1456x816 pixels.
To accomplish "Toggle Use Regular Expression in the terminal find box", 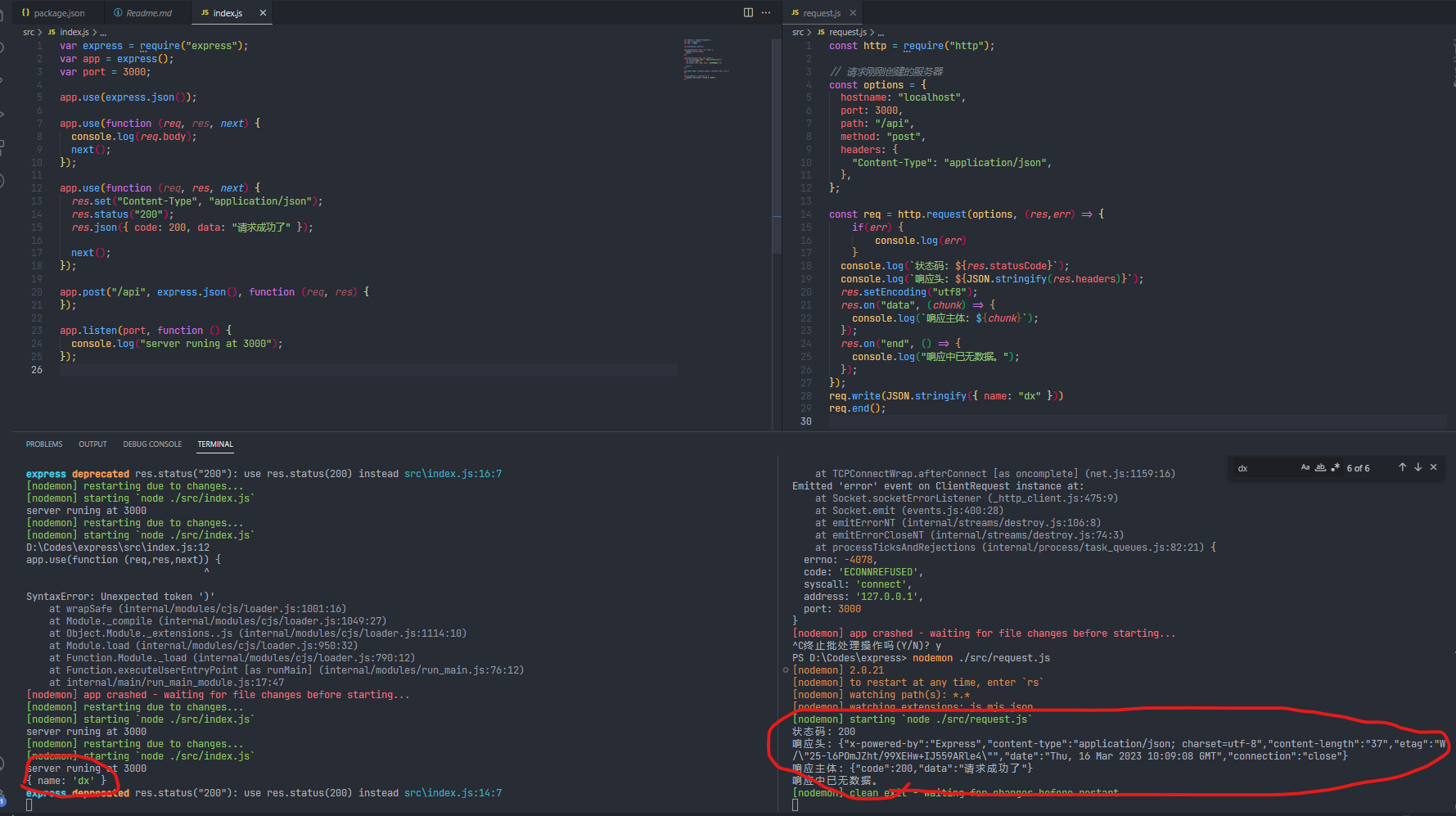I will [x=1336, y=467].
